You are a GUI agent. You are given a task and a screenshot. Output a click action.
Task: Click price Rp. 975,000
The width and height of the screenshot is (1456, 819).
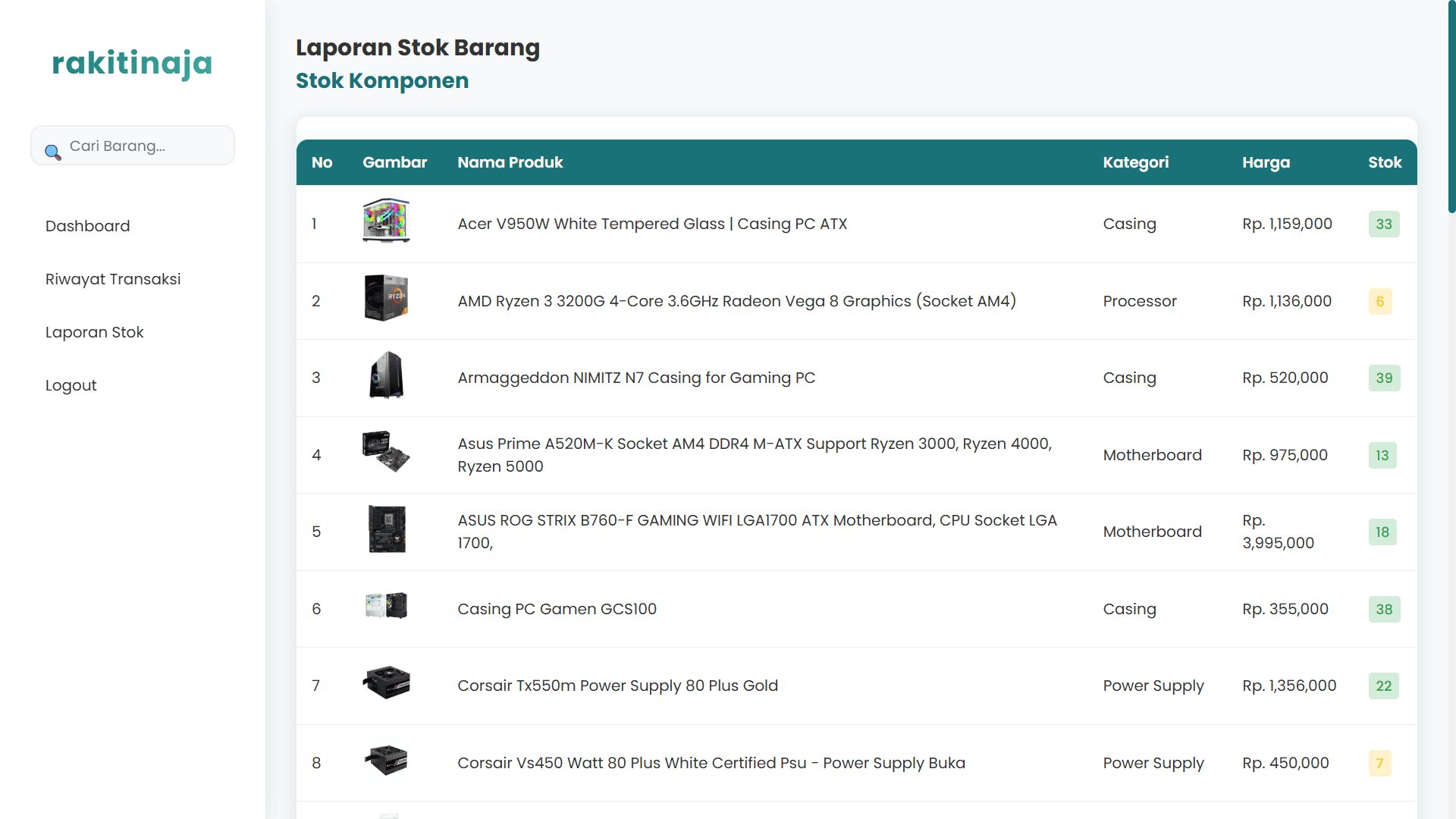pyautogui.click(x=1285, y=455)
